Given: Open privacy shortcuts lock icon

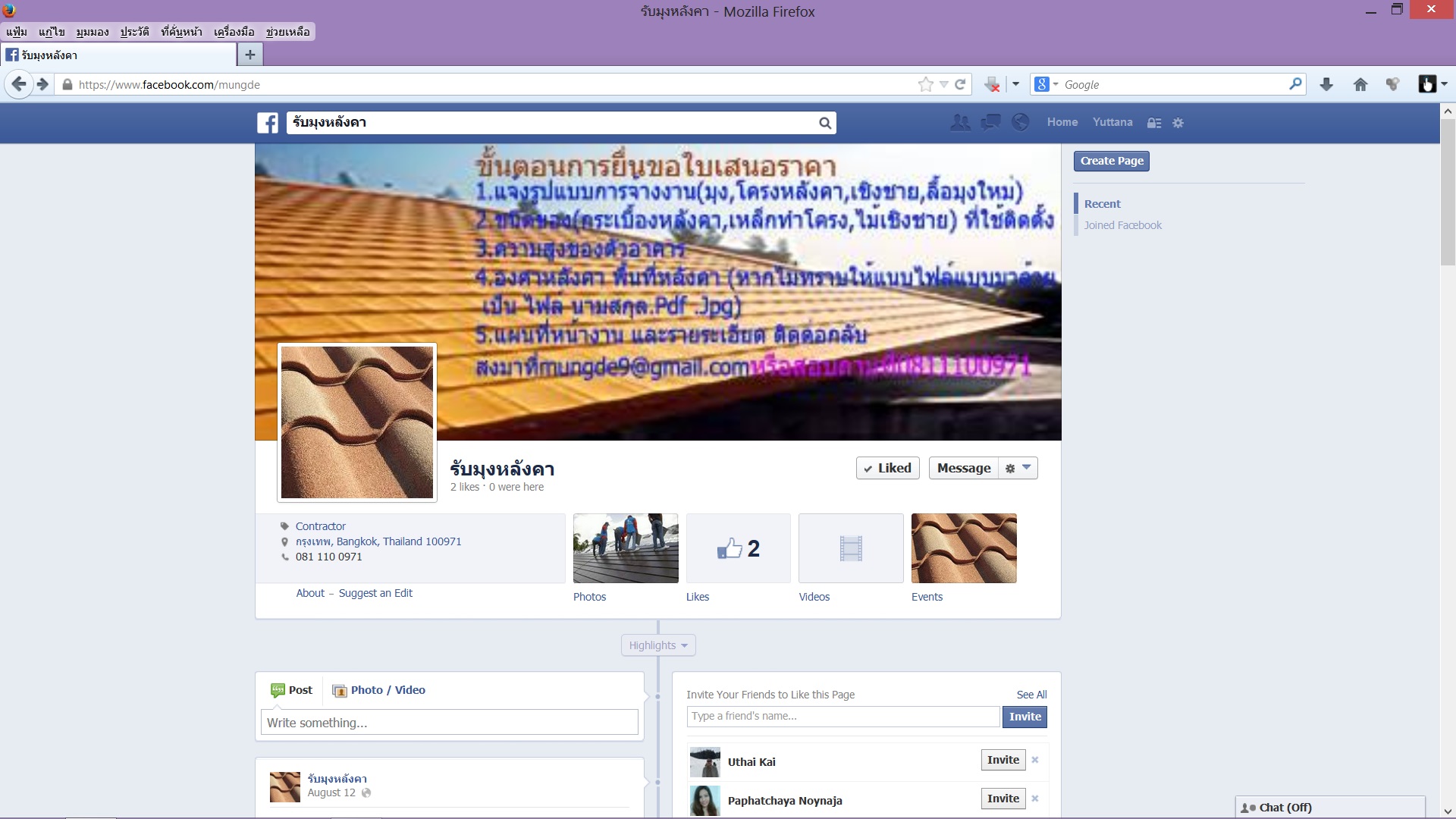Looking at the screenshot, I should pyautogui.click(x=1154, y=123).
